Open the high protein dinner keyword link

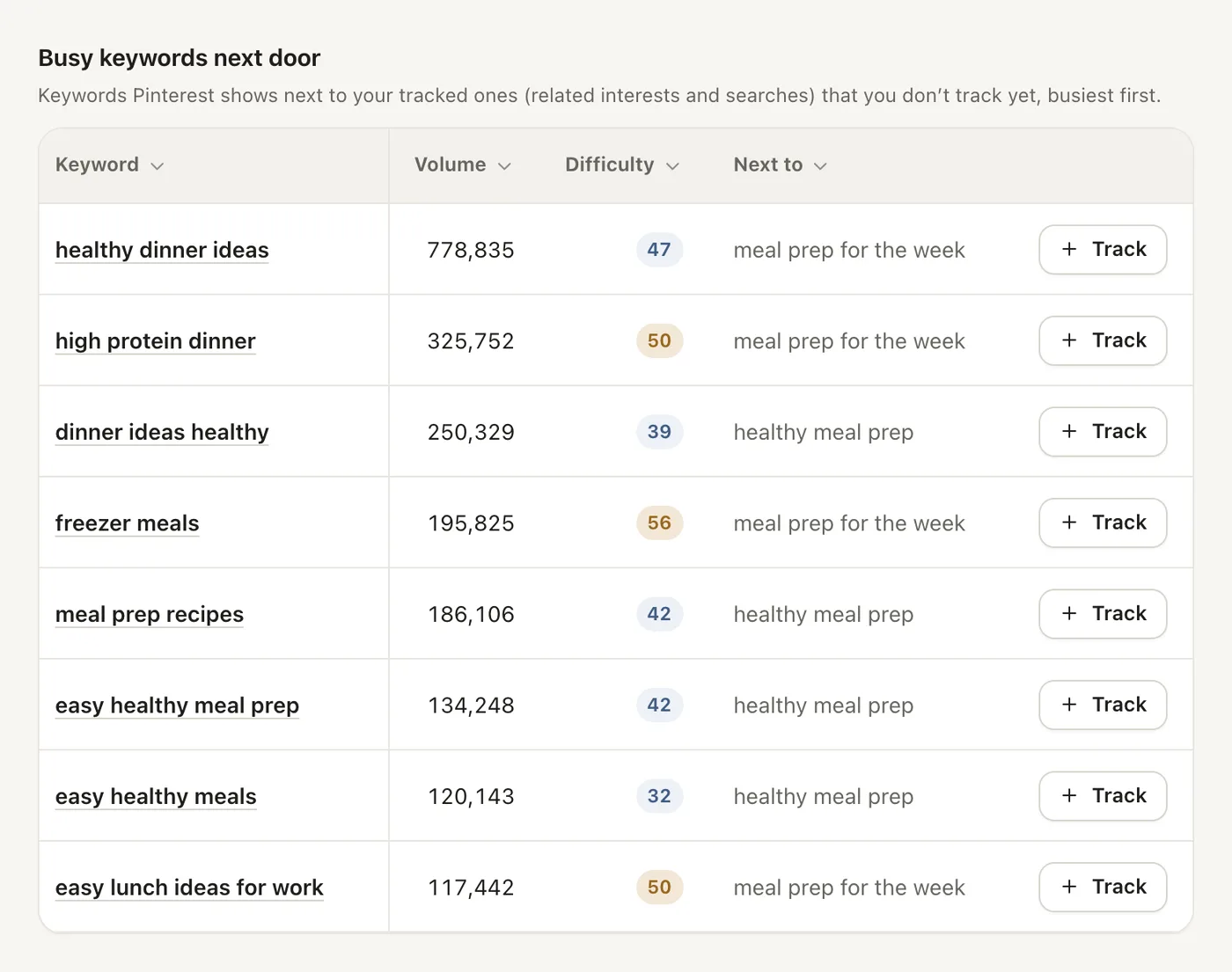coord(156,341)
